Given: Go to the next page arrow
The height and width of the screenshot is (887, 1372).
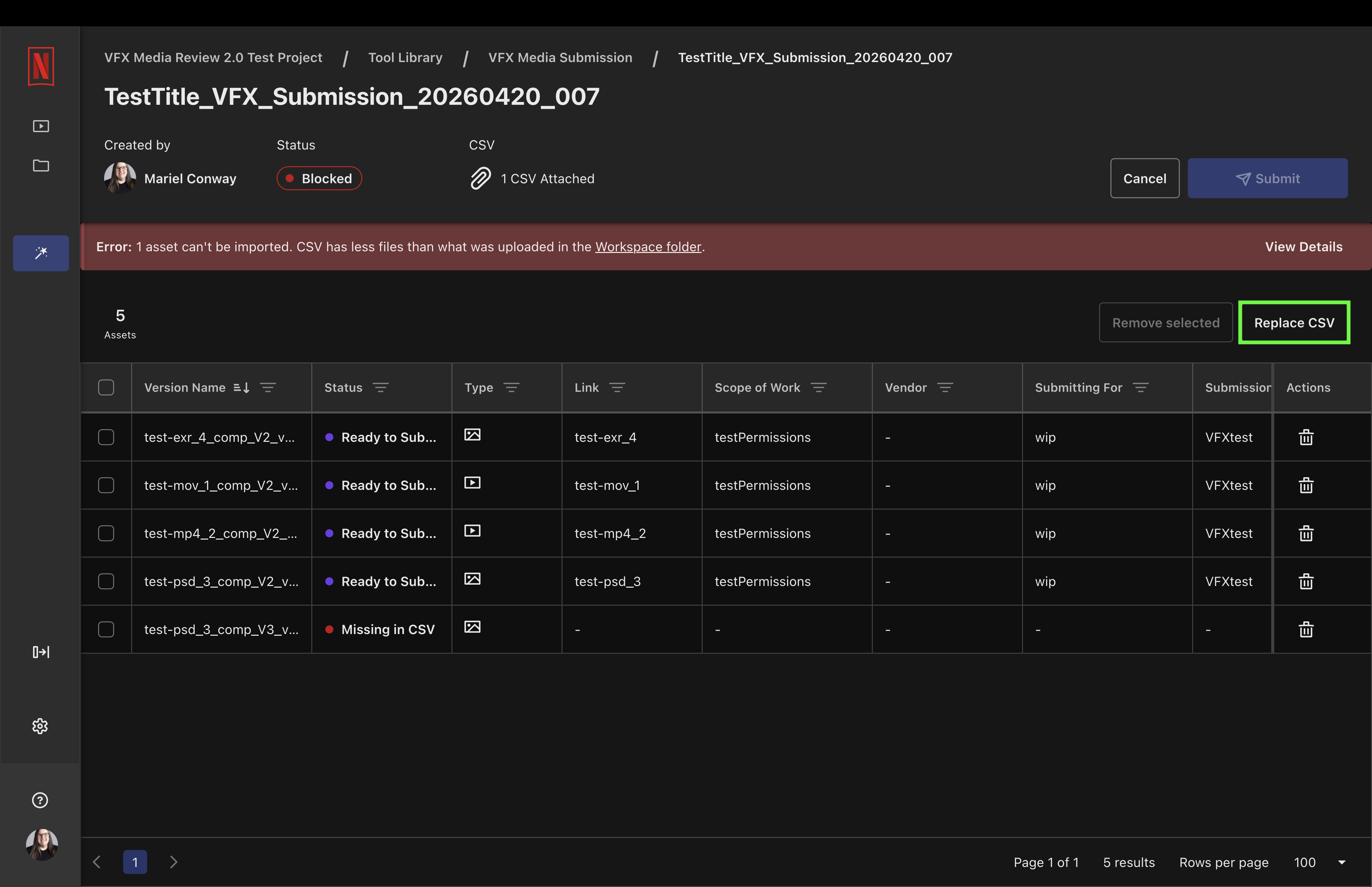Looking at the screenshot, I should coord(173,862).
